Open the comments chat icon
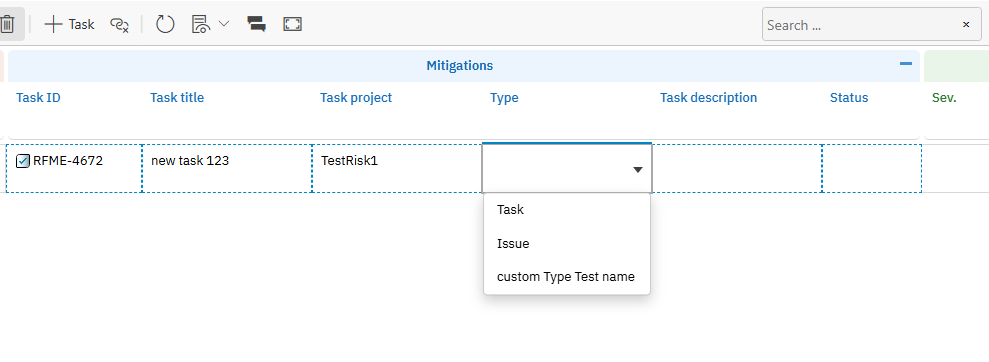The height and width of the screenshot is (362, 989). pos(256,25)
